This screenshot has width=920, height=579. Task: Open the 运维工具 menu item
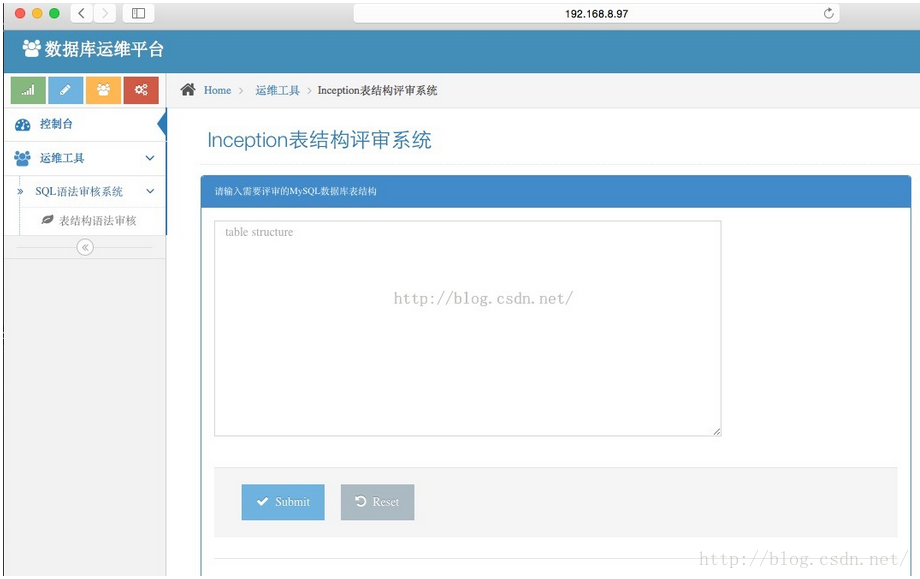tap(85, 158)
